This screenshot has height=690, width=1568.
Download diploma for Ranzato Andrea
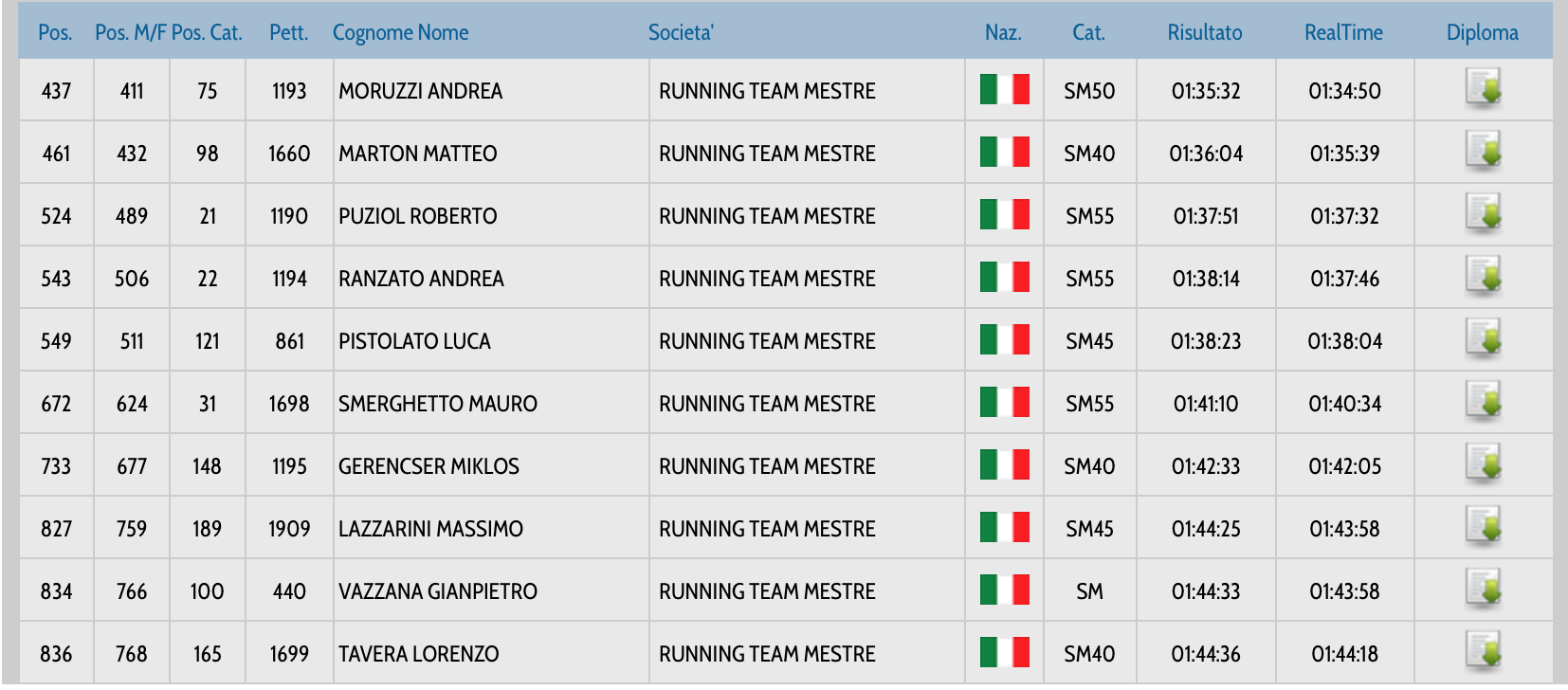(x=1483, y=278)
